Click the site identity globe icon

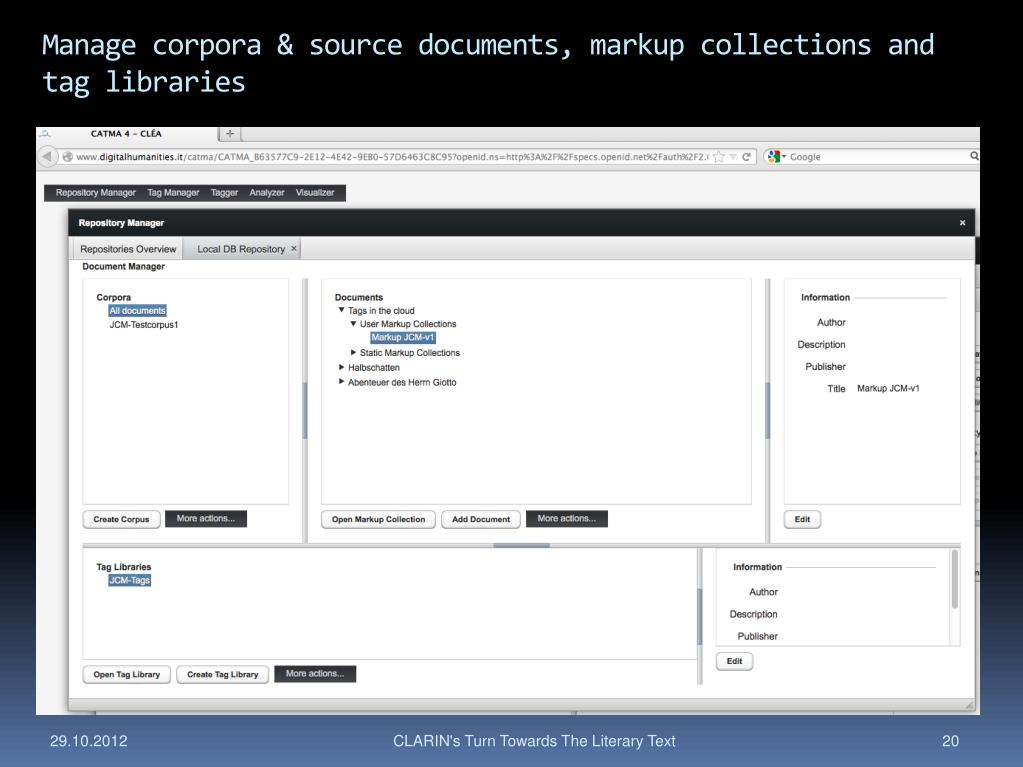point(67,157)
